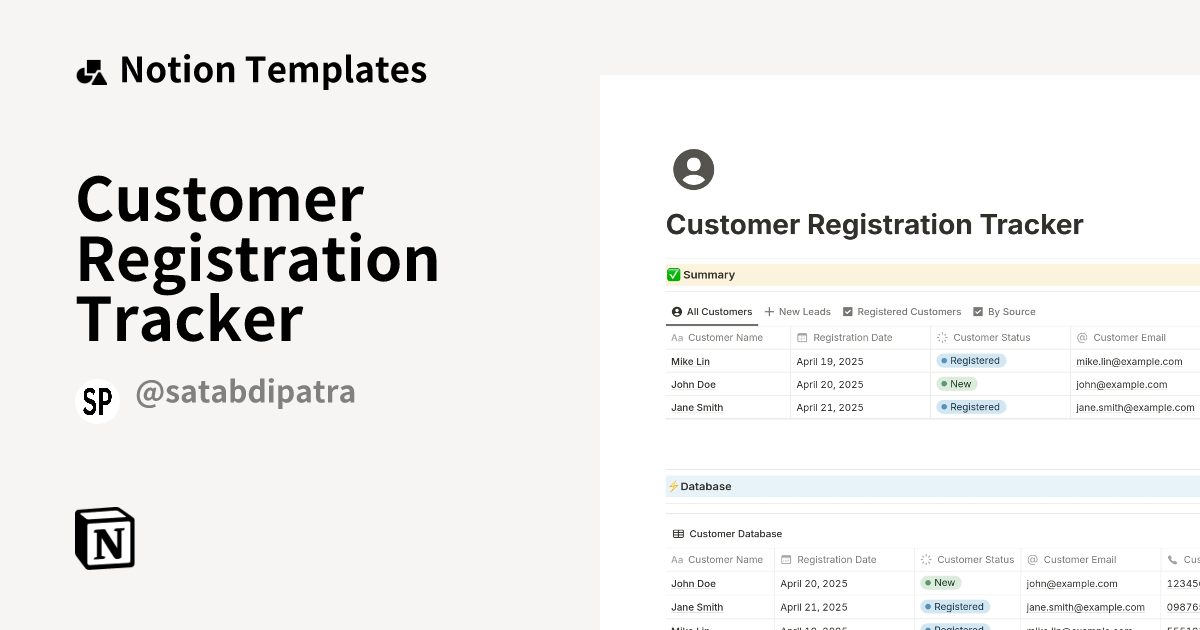Click the checkbox icon on By Source view
Viewport: 1200px width, 630px height.
(x=980, y=311)
